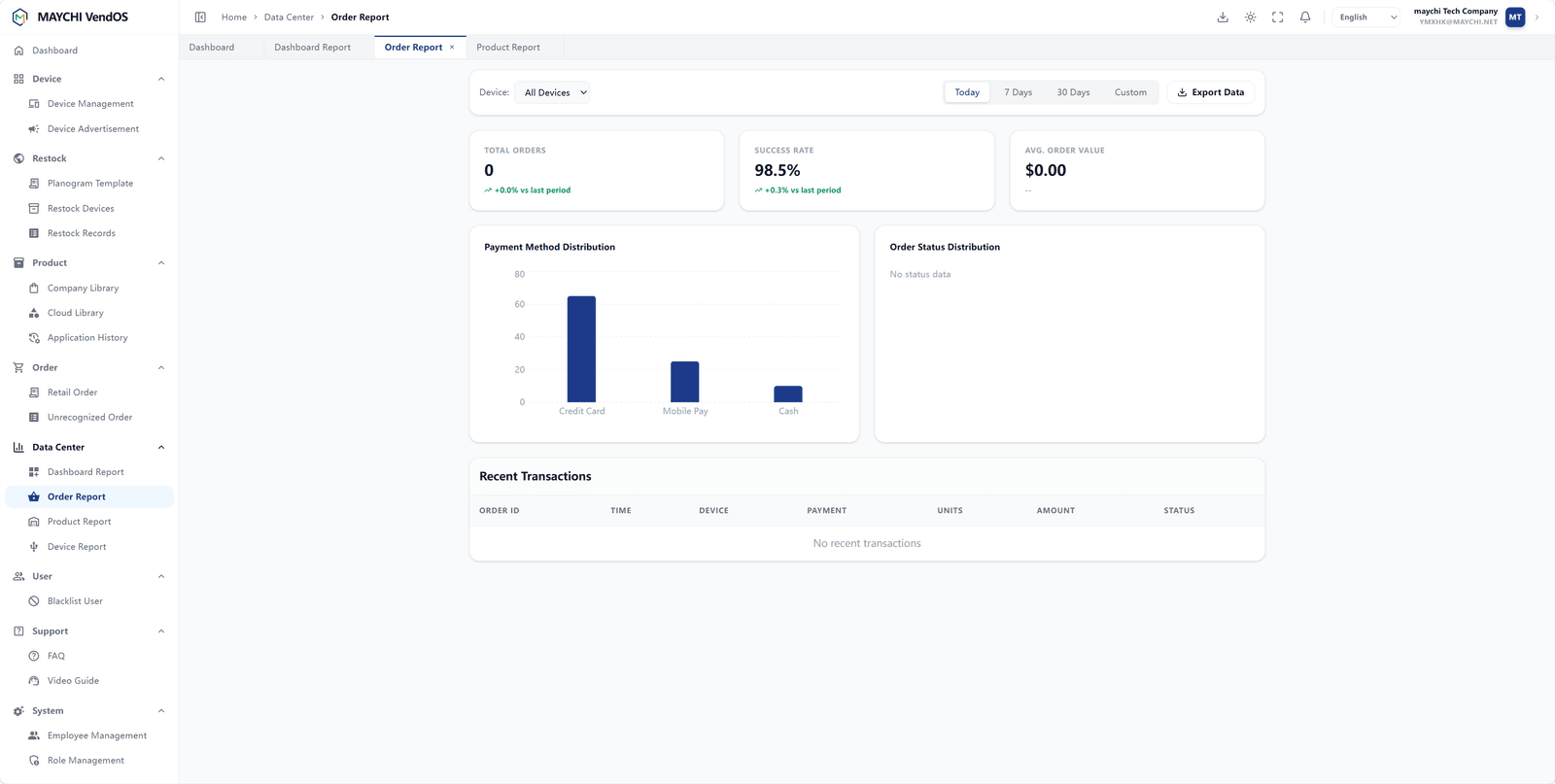Image resolution: width=1555 pixels, height=784 pixels.
Task: Click the Export Data button
Action: [x=1210, y=92]
